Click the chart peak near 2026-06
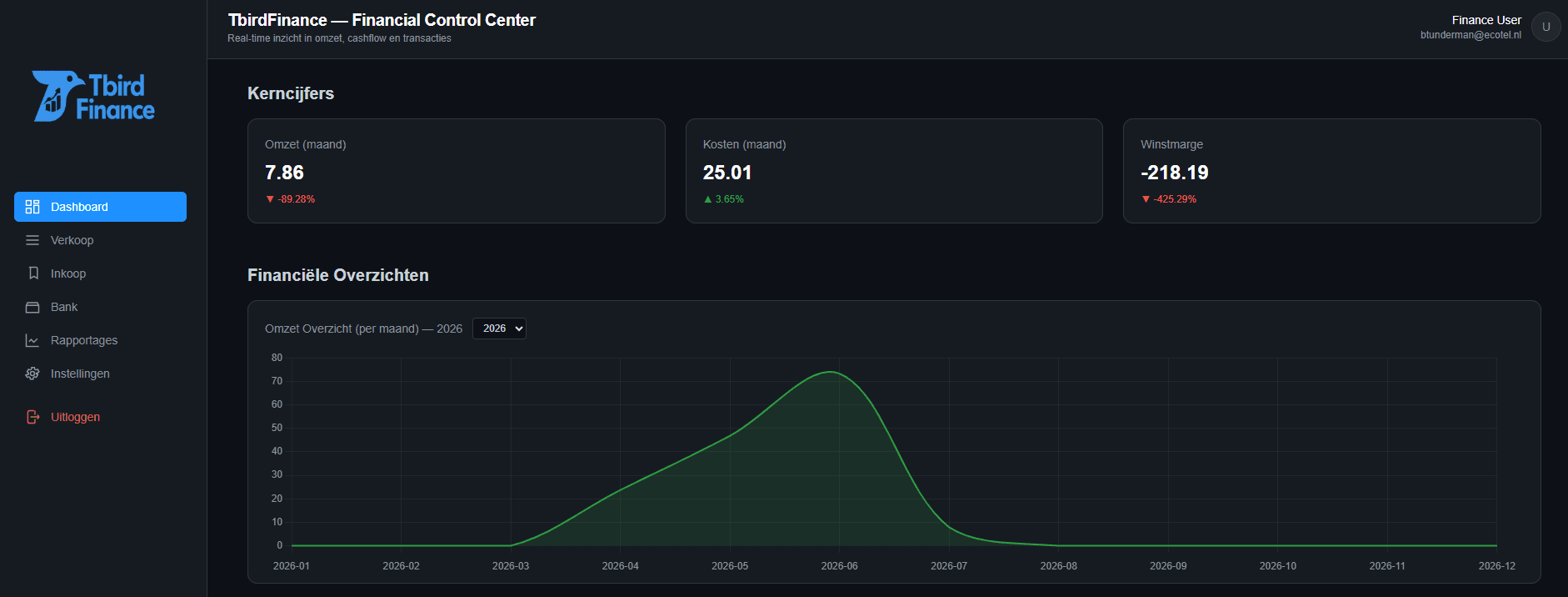 tap(830, 372)
